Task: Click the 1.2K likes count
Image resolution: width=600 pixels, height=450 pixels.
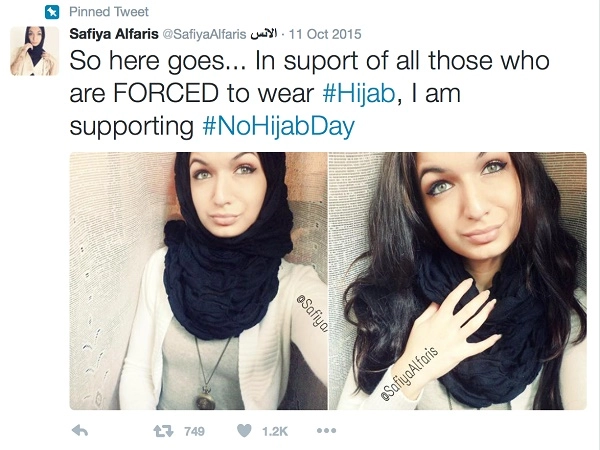Action: [x=274, y=431]
